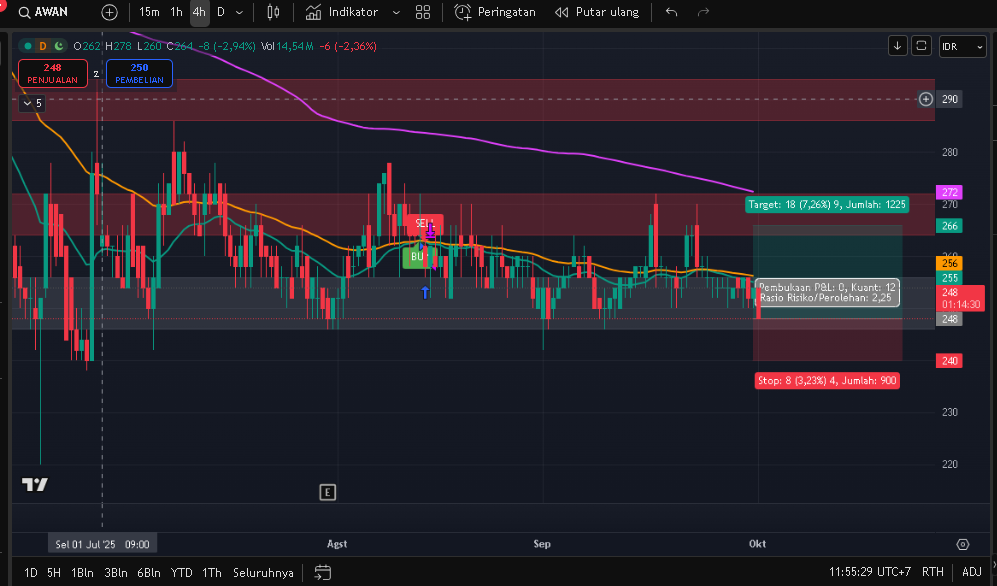Click the green market status dot
Viewport: 997px width, 586px height.
(x=28, y=46)
